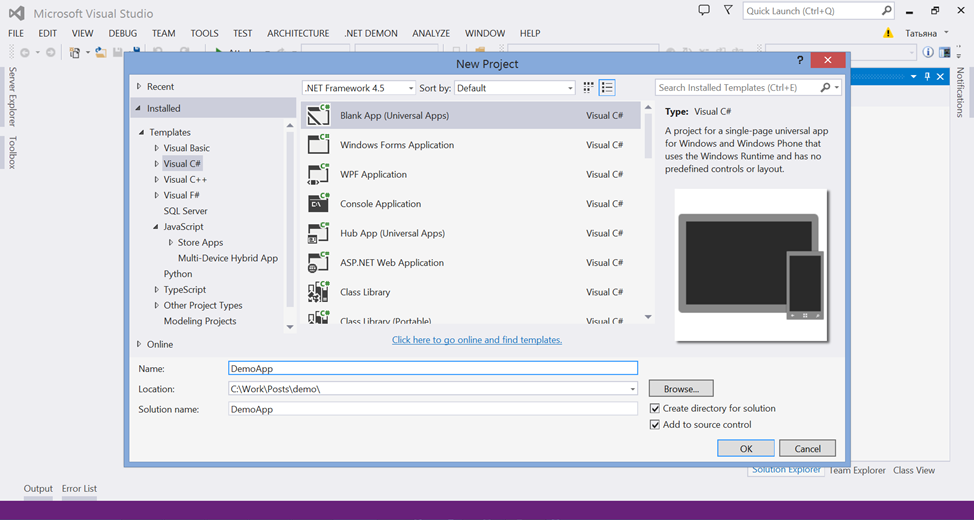Expand the Recent section

139,86
